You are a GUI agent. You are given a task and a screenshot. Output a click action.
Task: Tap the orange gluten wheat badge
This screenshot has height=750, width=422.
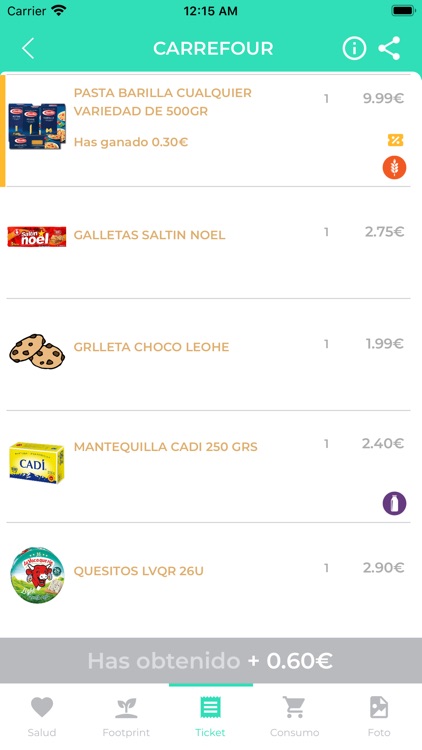394,167
